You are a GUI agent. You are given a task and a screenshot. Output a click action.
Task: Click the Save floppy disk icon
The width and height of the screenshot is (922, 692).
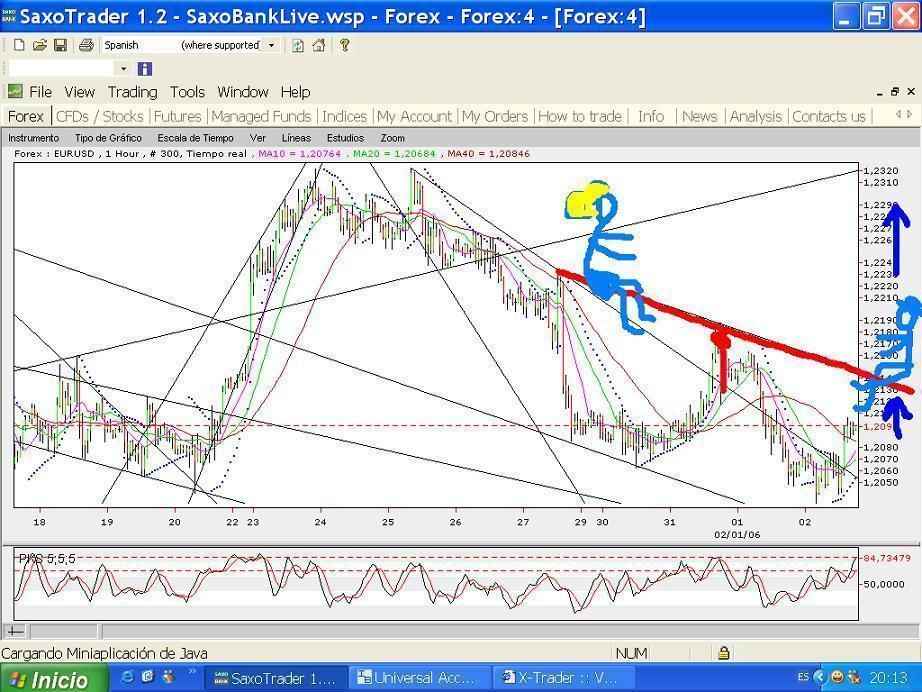coord(60,45)
